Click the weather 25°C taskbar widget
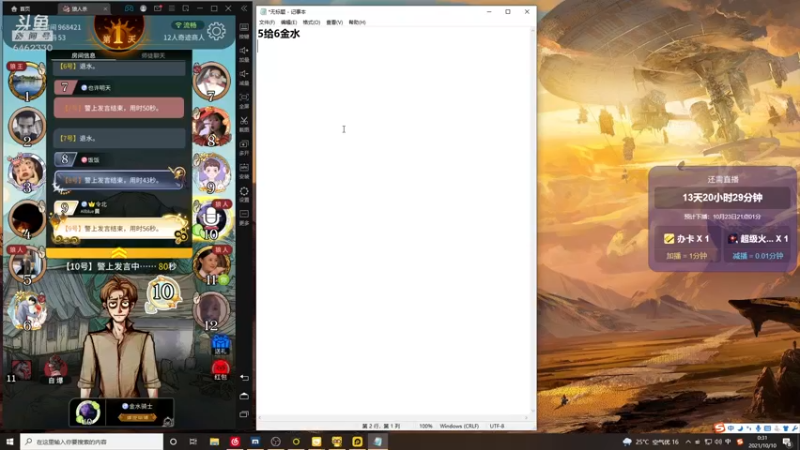 651,442
